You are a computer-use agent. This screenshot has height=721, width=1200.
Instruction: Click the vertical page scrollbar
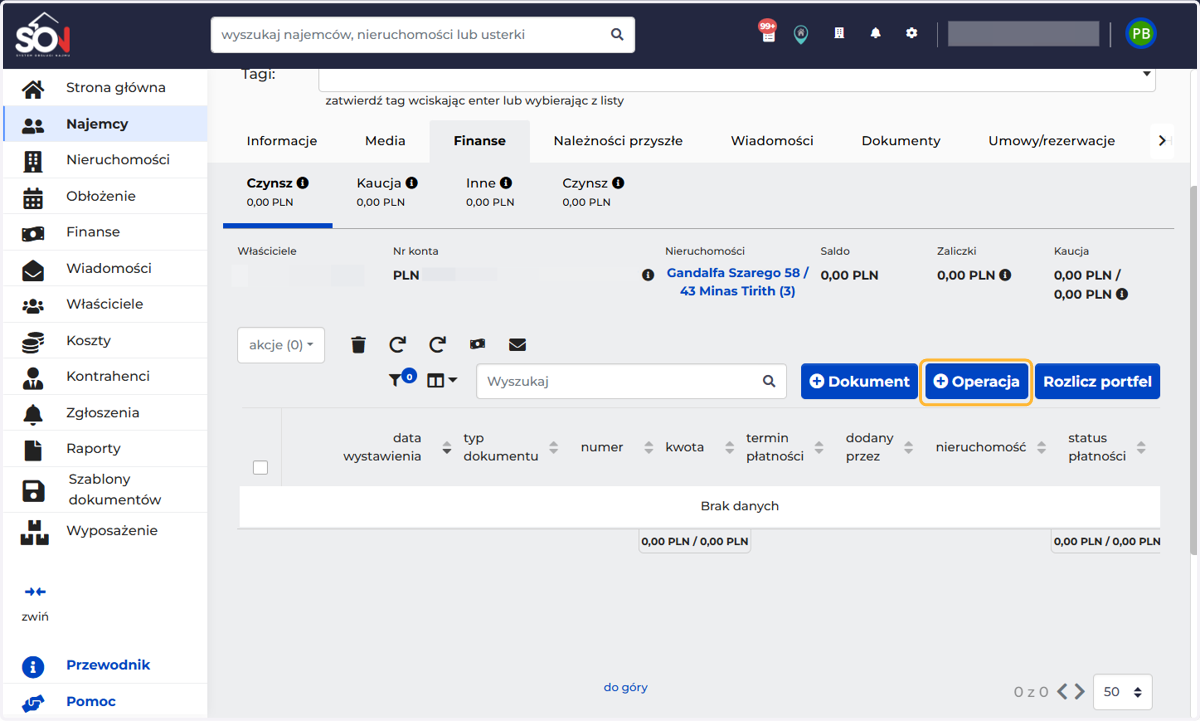click(x=1192, y=370)
